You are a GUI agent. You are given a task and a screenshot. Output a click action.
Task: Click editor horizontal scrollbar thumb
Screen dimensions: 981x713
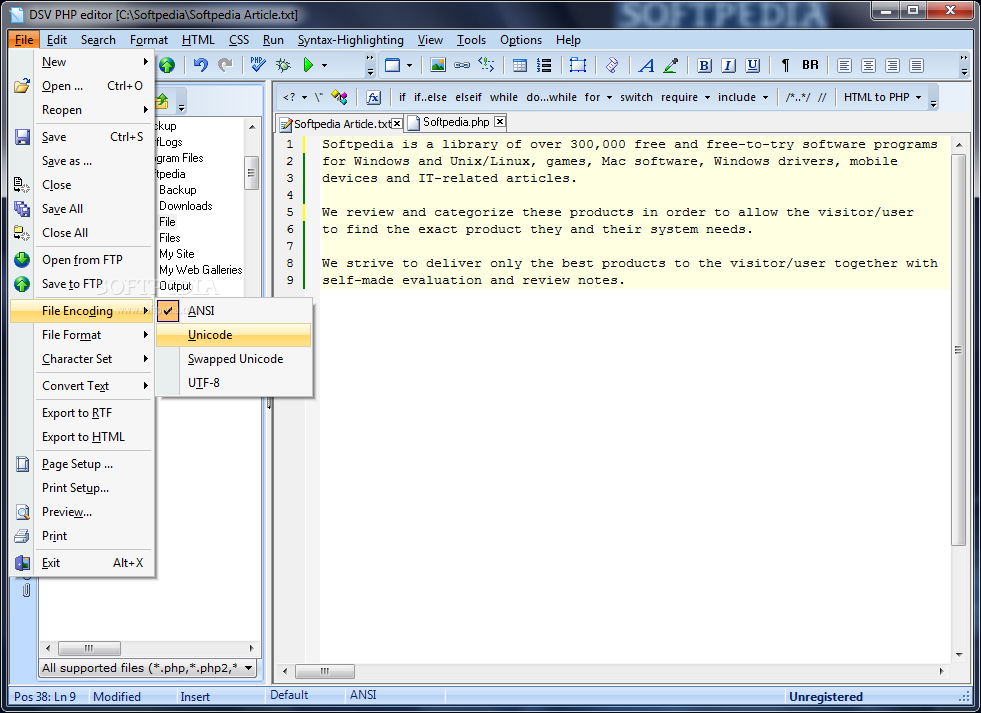point(325,671)
